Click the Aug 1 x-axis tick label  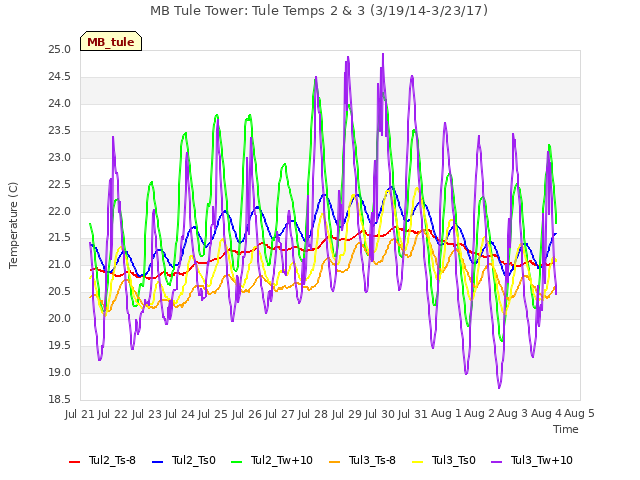[446, 414]
